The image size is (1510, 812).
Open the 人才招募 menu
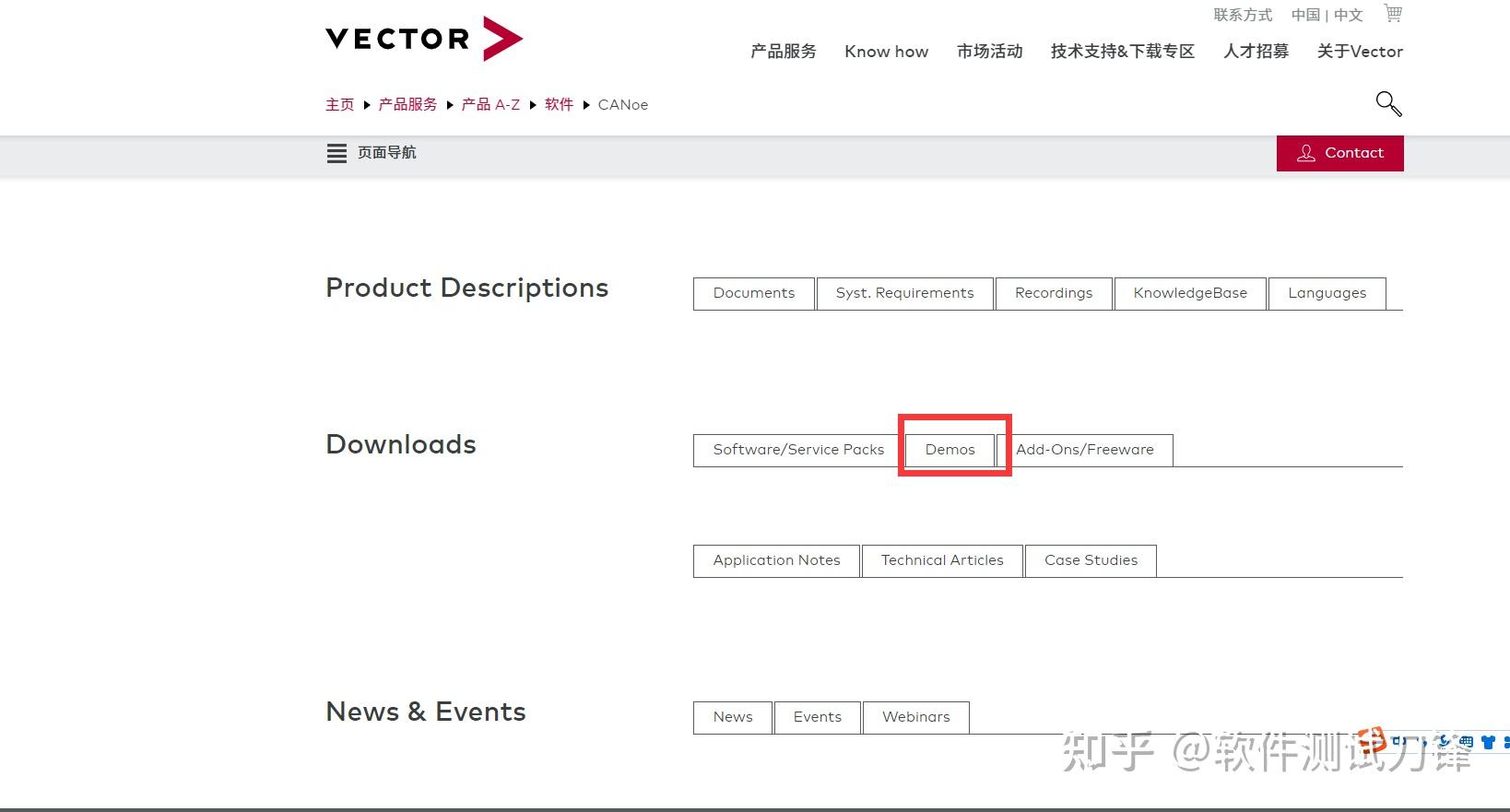tap(1256, 52)
